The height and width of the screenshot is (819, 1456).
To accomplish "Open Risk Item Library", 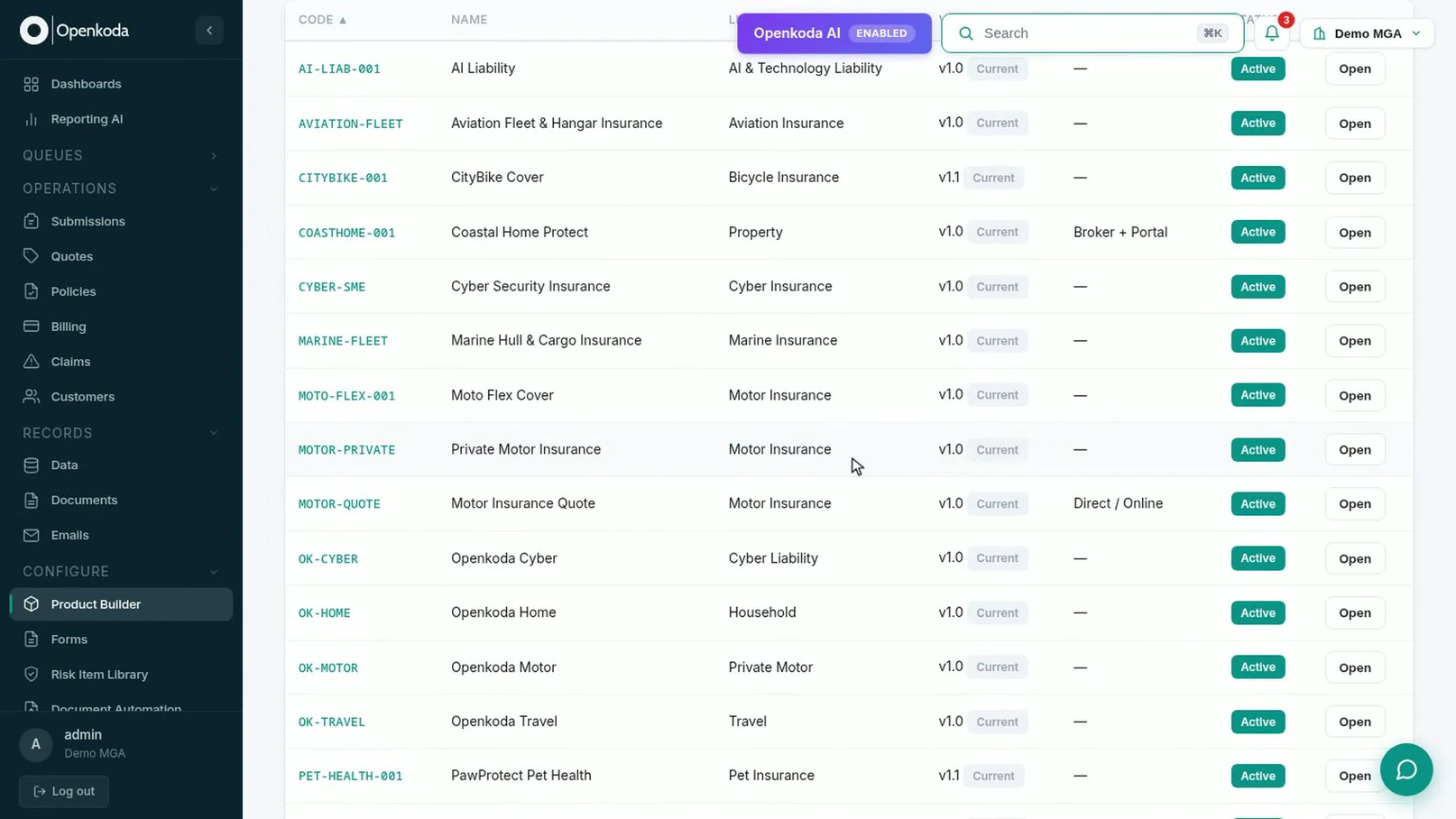I will 121,675.
